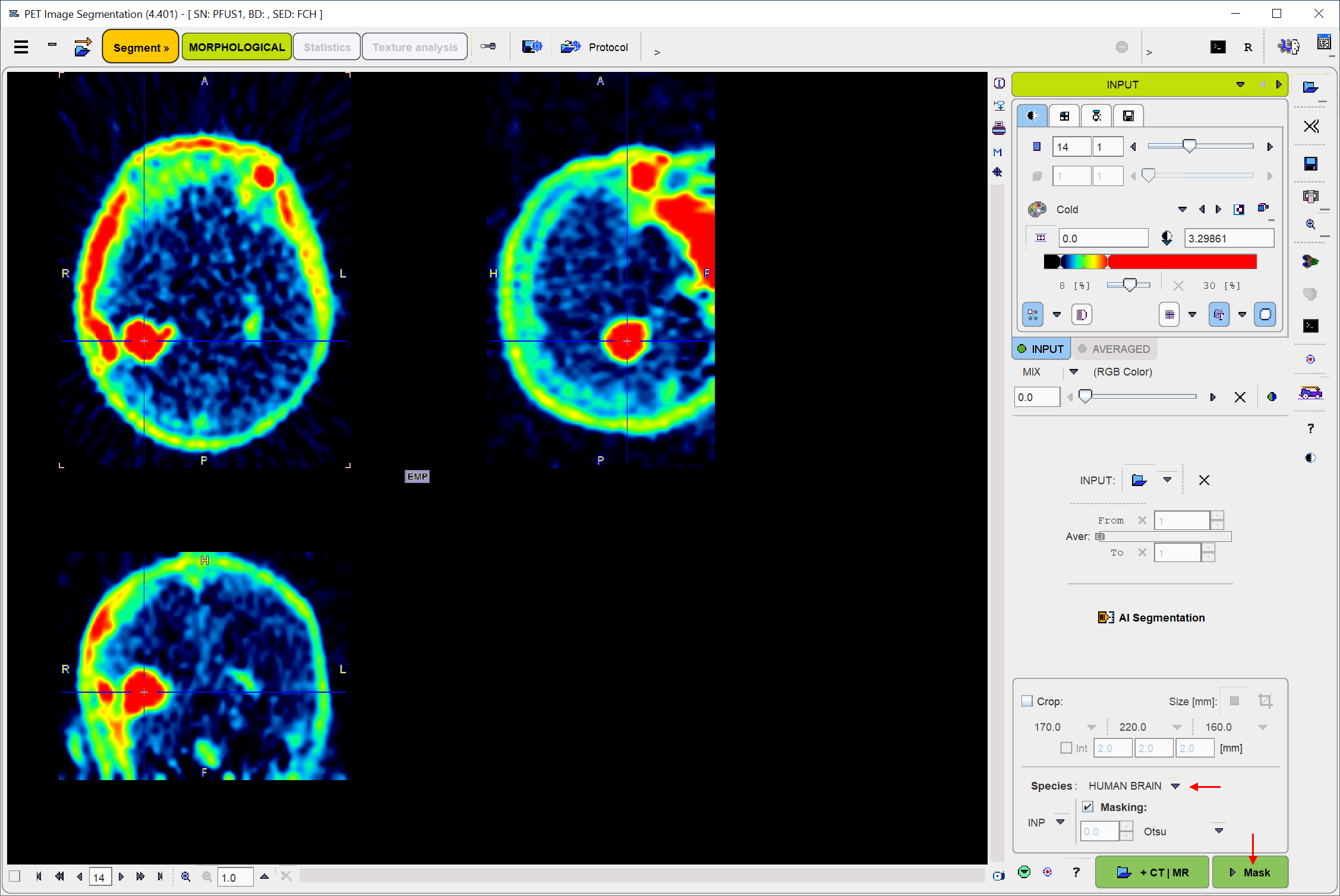The height and width of the screenshot is (896, 1340).
Task: Open the MIX fusion mode dropdown
Action: click(x=1073, y=371)
